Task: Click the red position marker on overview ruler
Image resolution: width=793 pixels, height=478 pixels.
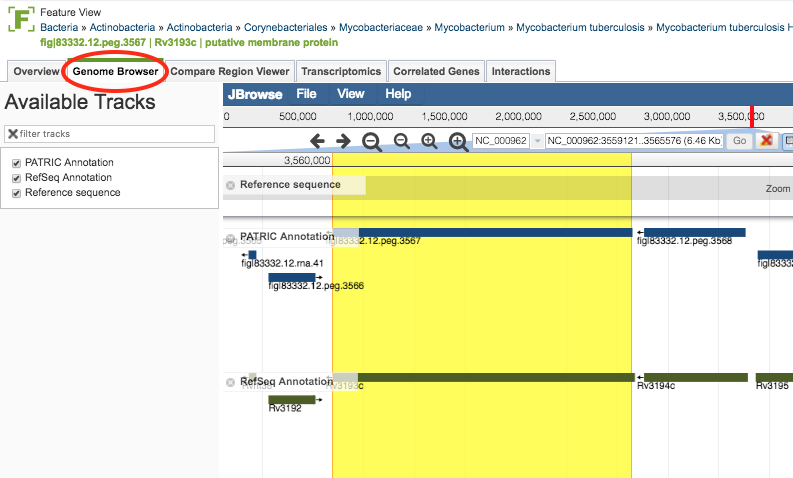Action: pyautogui.click(x=752, y=117)
